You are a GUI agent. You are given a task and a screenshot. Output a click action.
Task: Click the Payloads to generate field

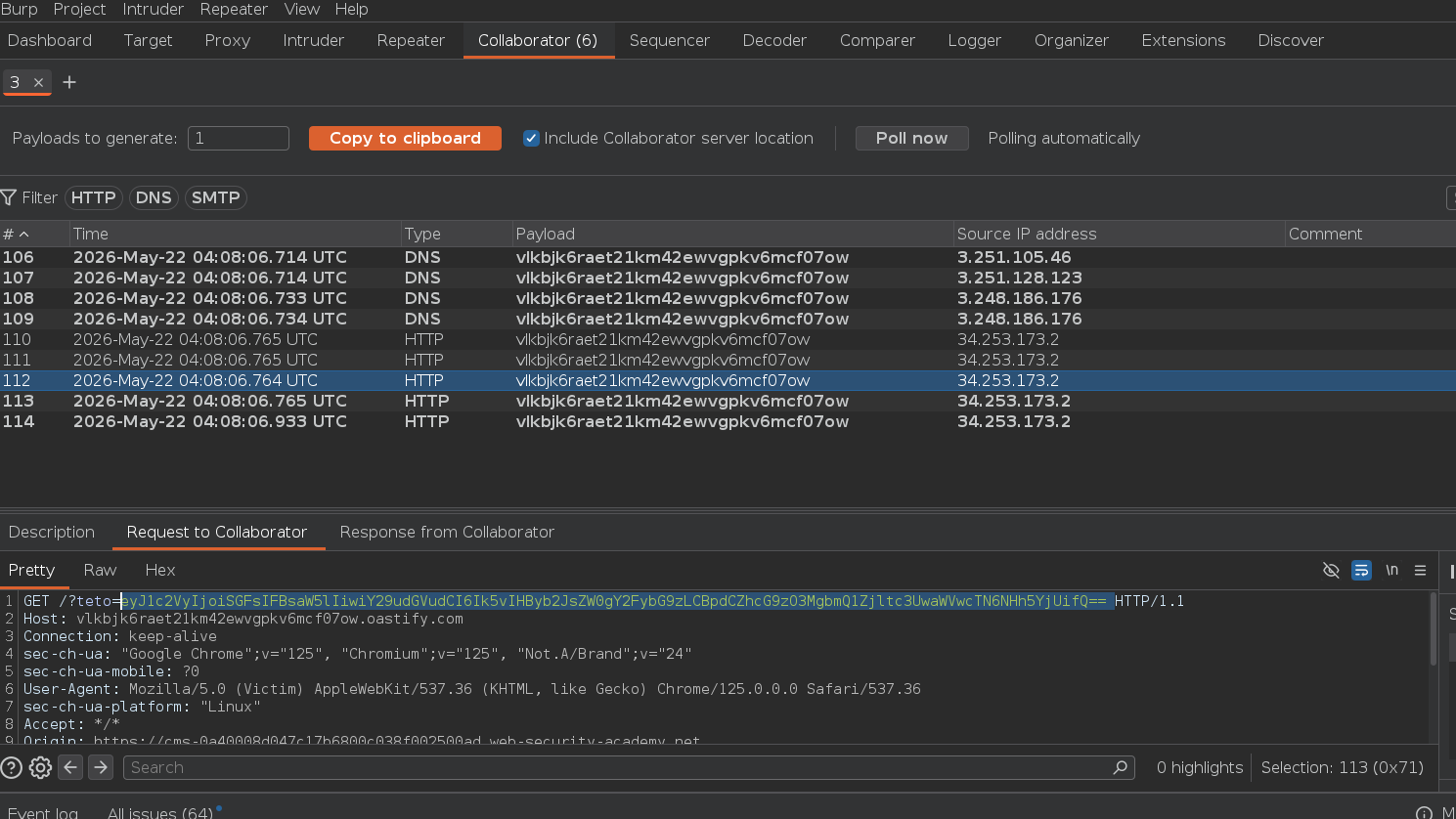(239, 139)
